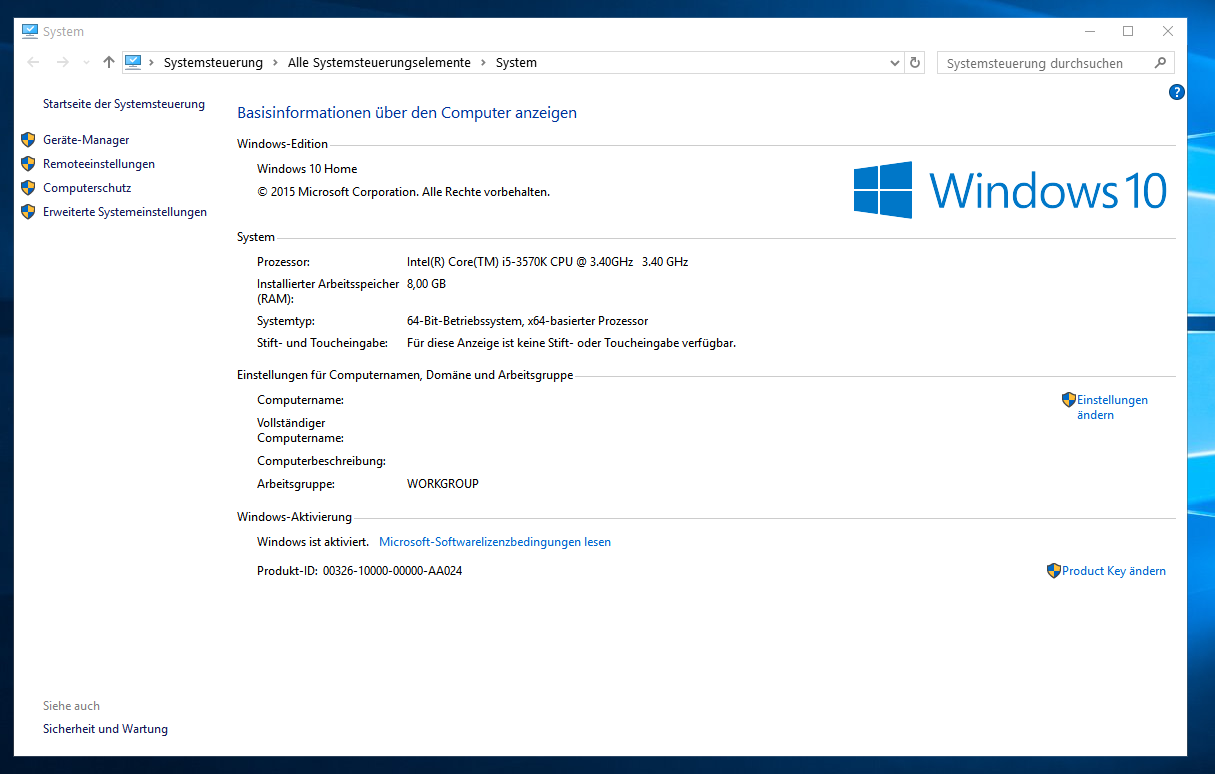The width and height of the screenshot is (1215, 774).
Task: Open Computerschutz link
Action: tap(87, 188)
